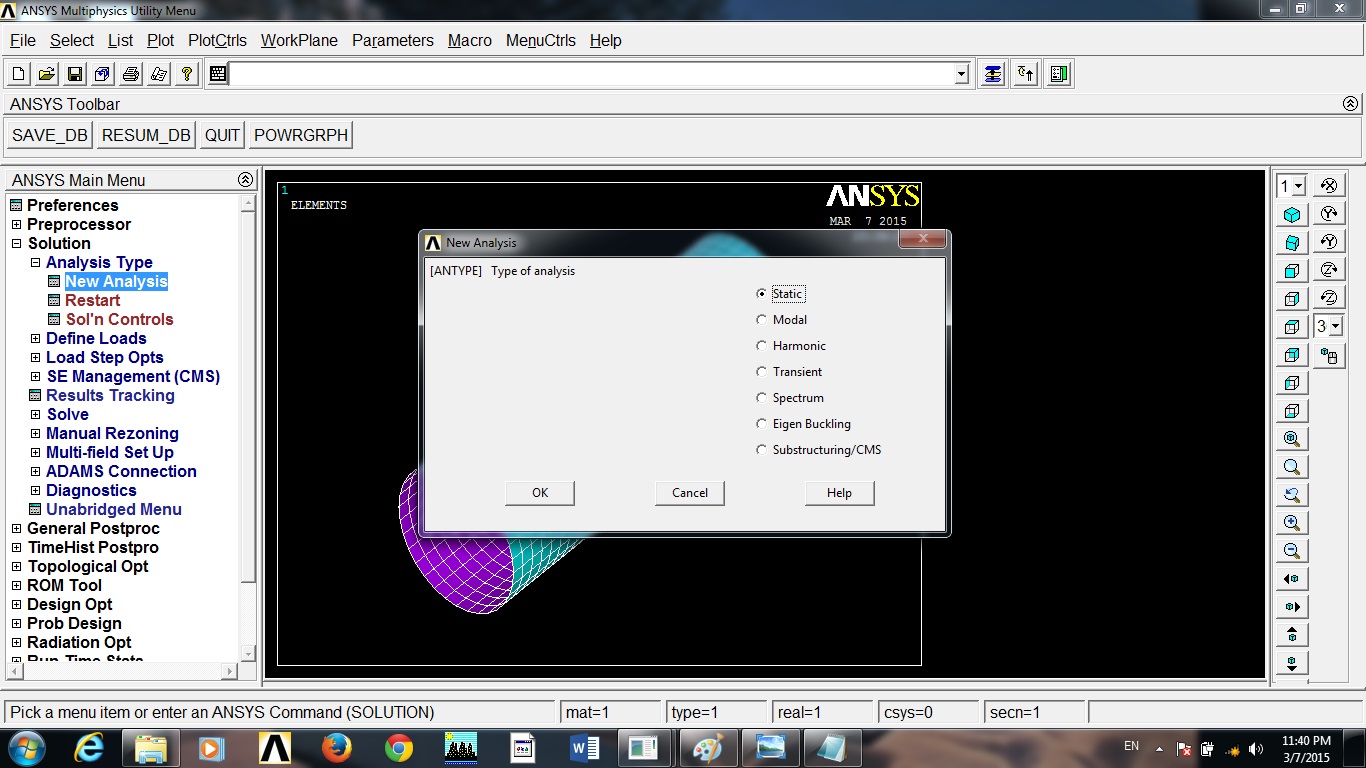Viewport: 1366px width, 768px height.
Task: Open Firefox from the taskbar
Action: tap(337, 747)
